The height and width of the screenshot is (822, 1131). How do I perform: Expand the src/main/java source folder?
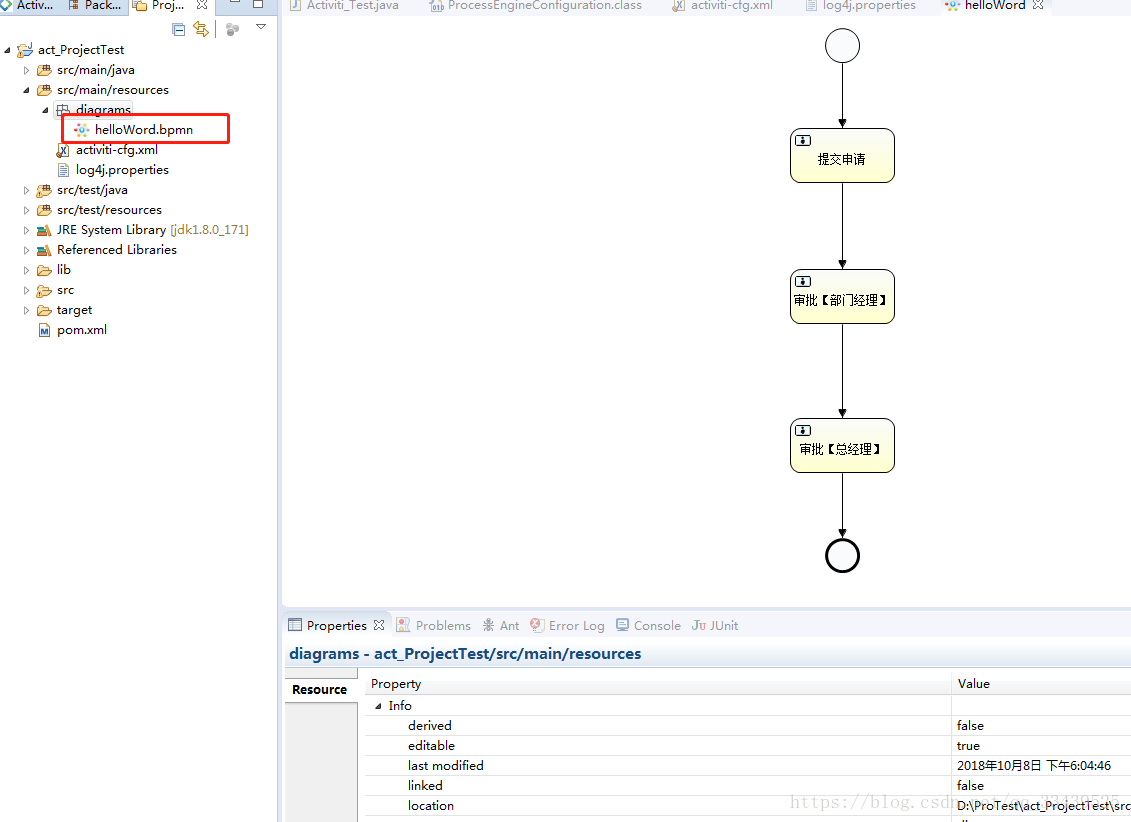27,71
